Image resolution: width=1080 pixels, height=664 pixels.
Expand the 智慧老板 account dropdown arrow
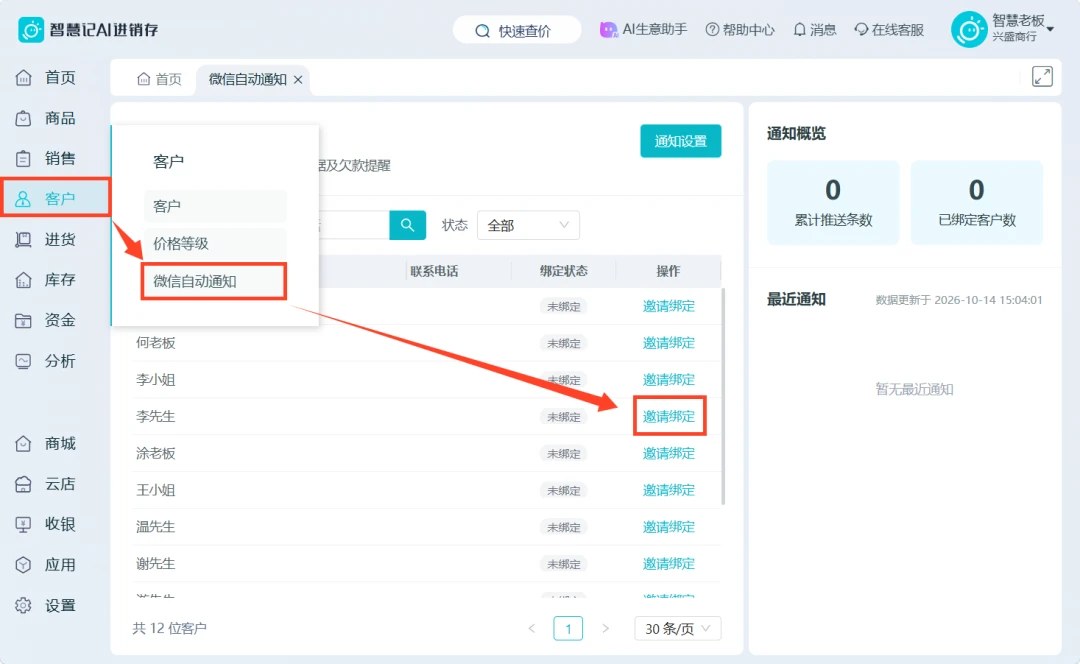point(1050,29)
